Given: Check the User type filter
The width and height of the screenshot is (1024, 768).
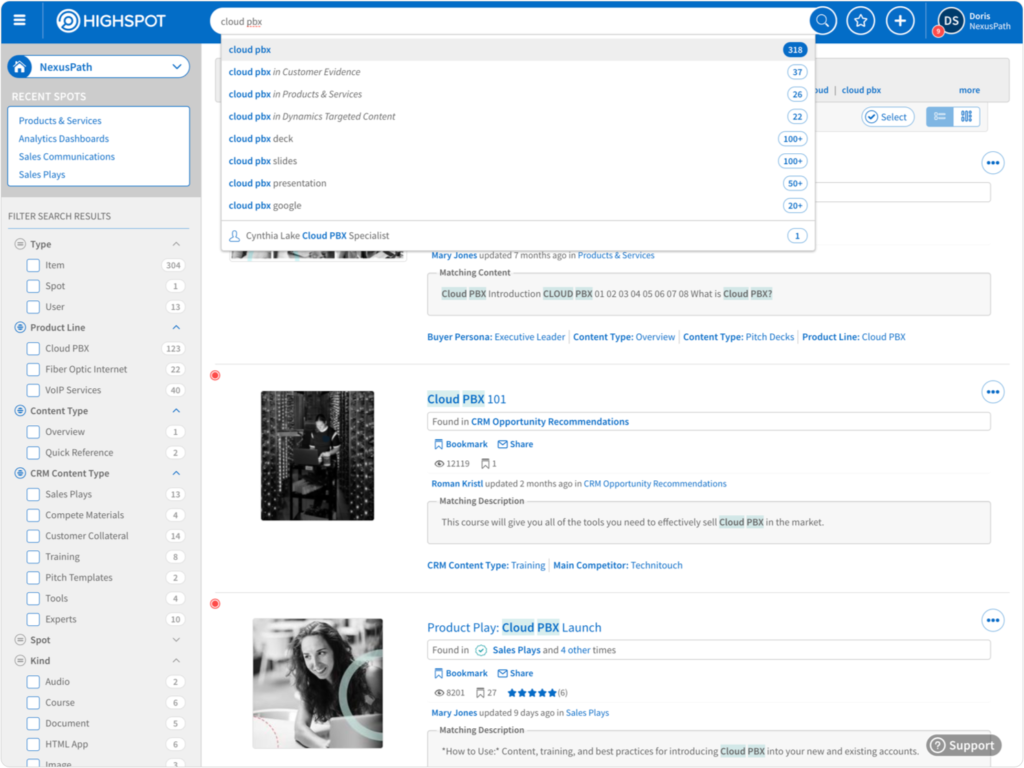Looking at the screenshot, I should [33, 307].
